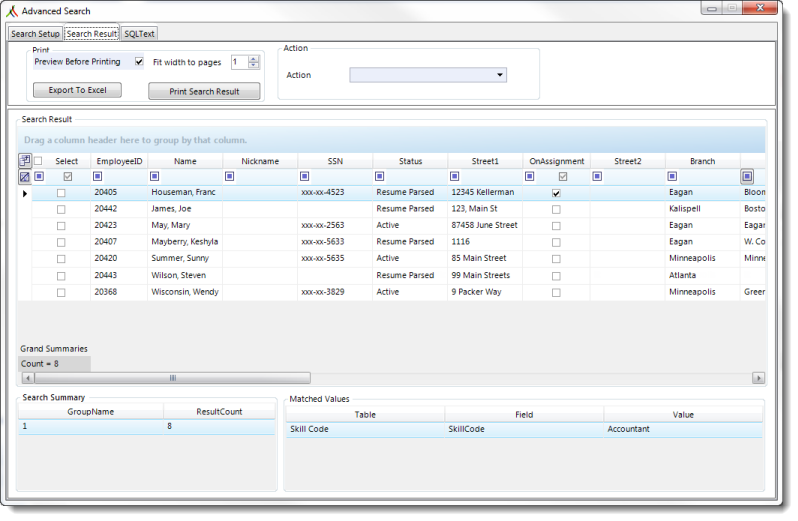798x521 pixels.
Task: Click the column chooser icon in grid corner
Action: click(x=25, y=160)
